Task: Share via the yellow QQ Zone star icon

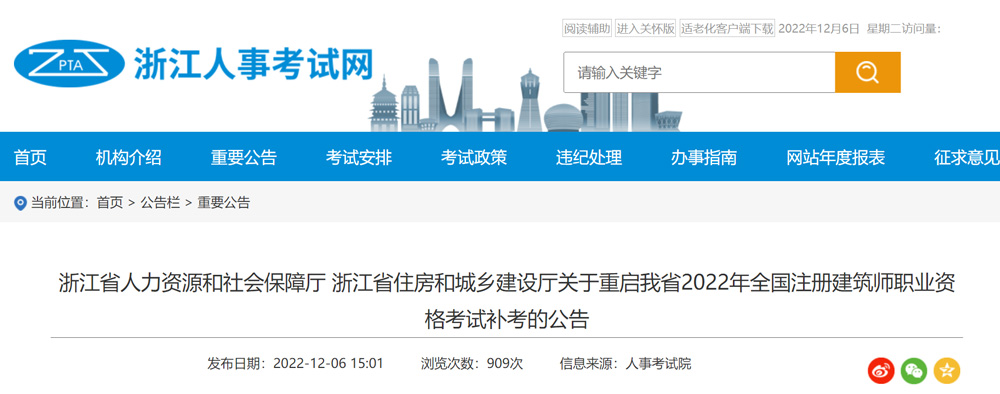Action: click(947, 370)
